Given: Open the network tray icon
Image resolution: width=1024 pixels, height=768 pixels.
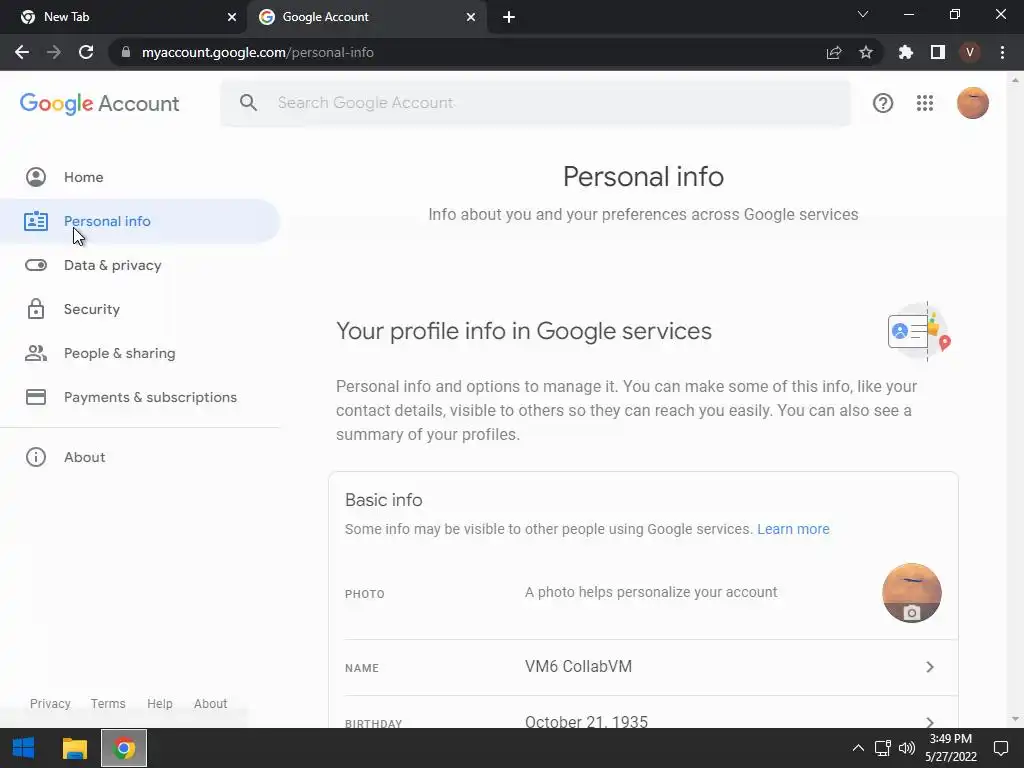Looking at the screenshot, I should click(882, 748).
